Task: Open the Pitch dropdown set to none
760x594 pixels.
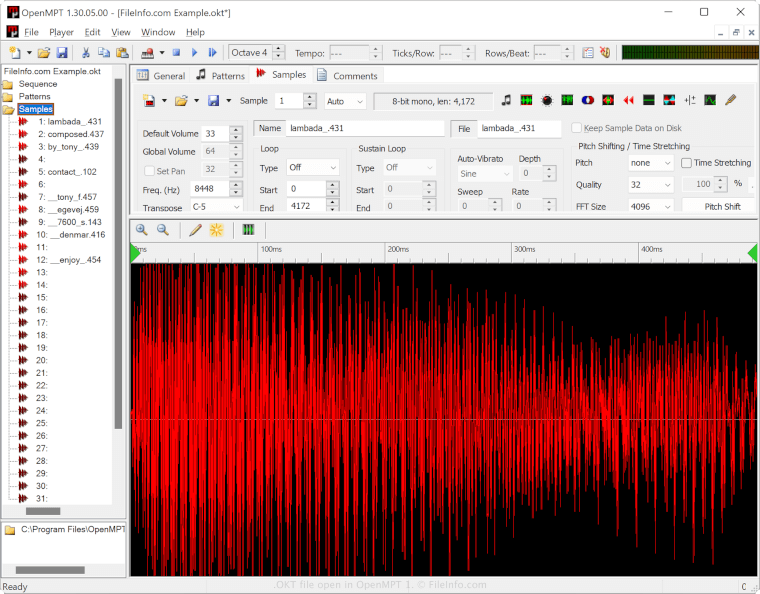Action: pos(651,163)
